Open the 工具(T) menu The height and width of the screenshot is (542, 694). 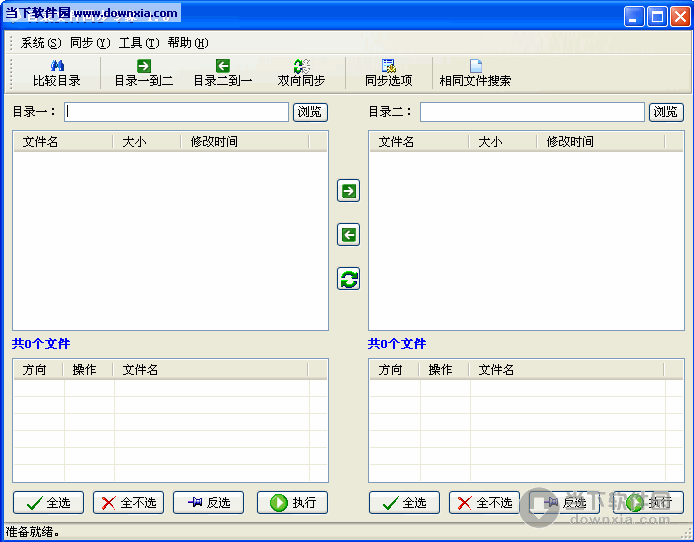pos(139,43)
